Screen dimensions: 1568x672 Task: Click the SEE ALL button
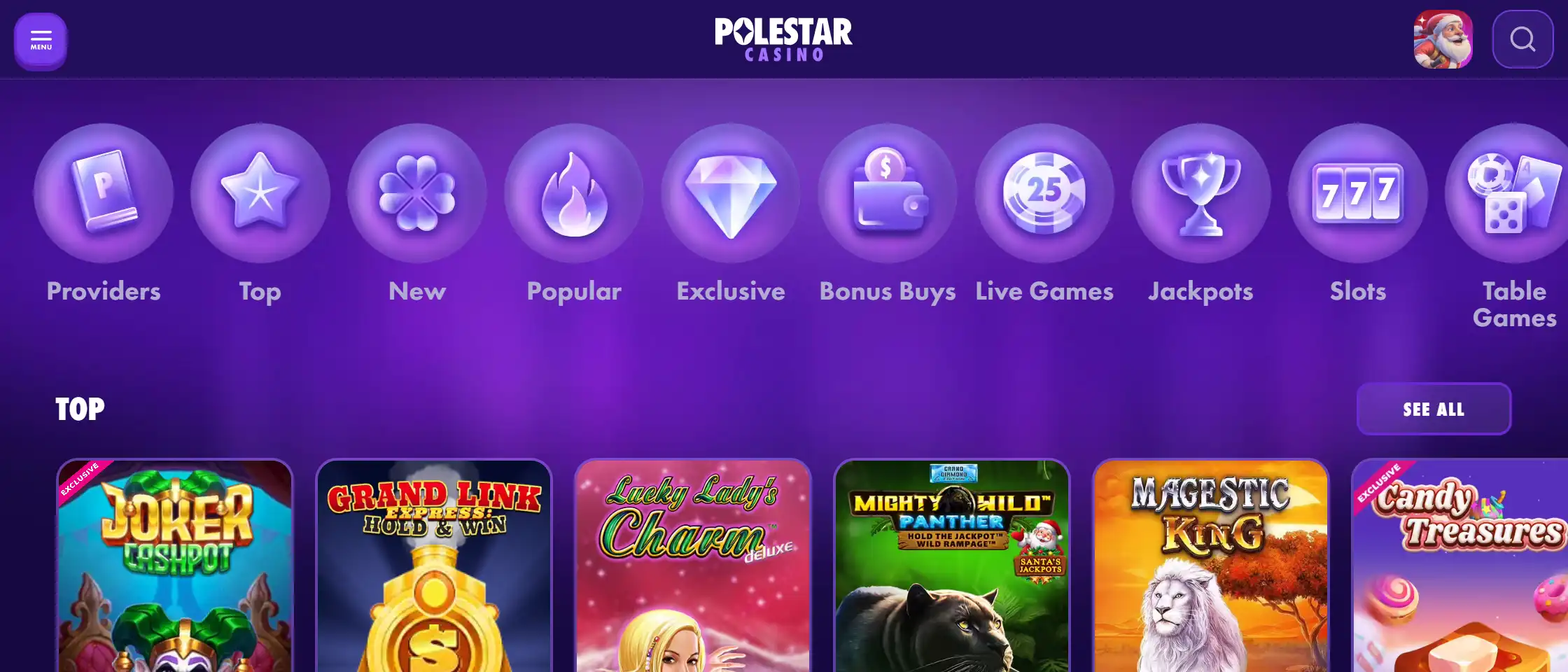(x=1434, y=409)
